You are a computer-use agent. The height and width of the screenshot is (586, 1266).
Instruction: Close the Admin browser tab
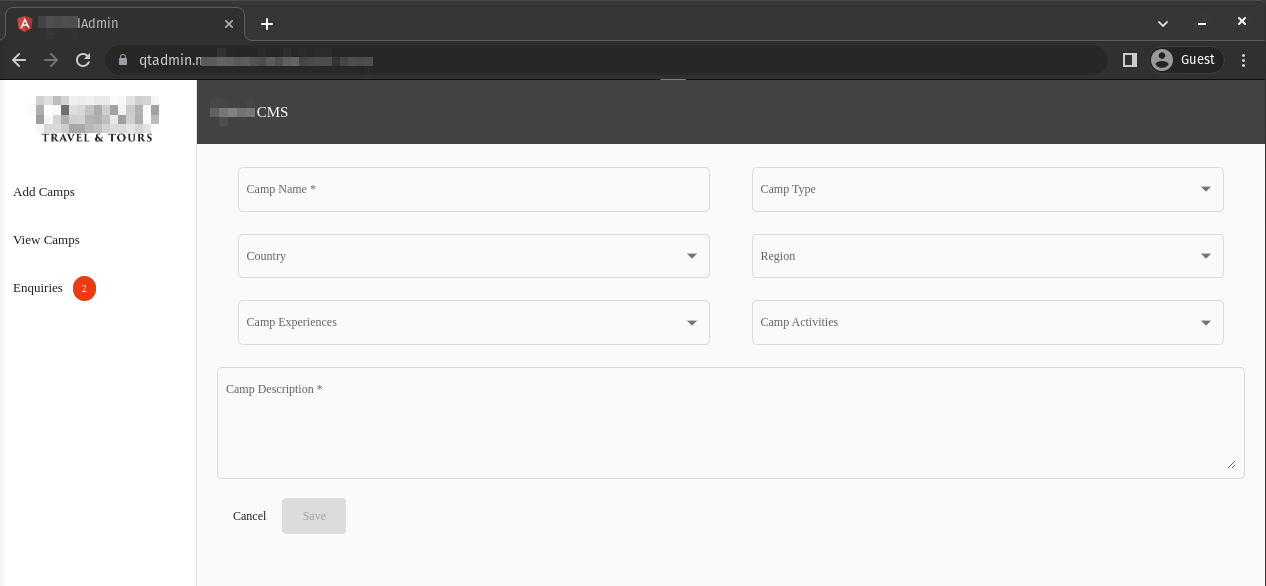click(x=229, y=24)
